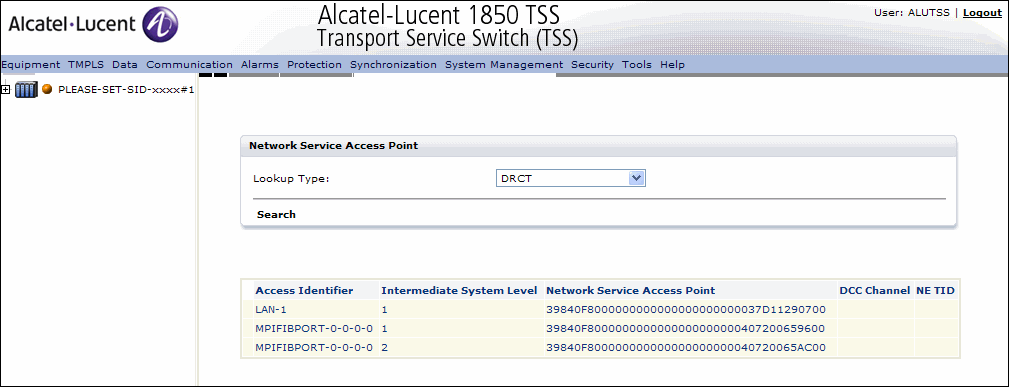Click the Lookup Type label

[291, 178]
